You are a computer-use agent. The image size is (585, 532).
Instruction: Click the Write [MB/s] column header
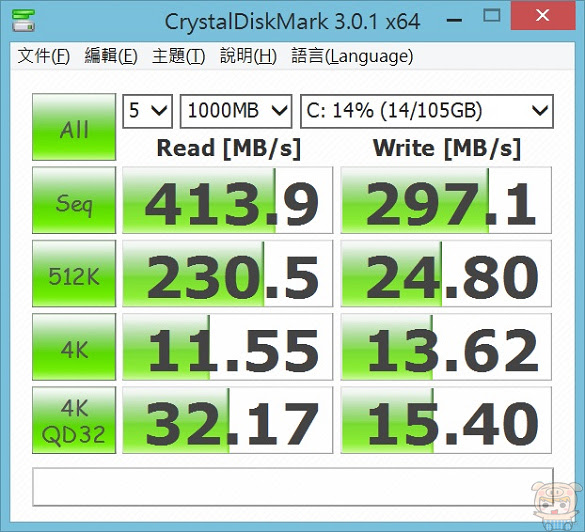pos(447,148)
